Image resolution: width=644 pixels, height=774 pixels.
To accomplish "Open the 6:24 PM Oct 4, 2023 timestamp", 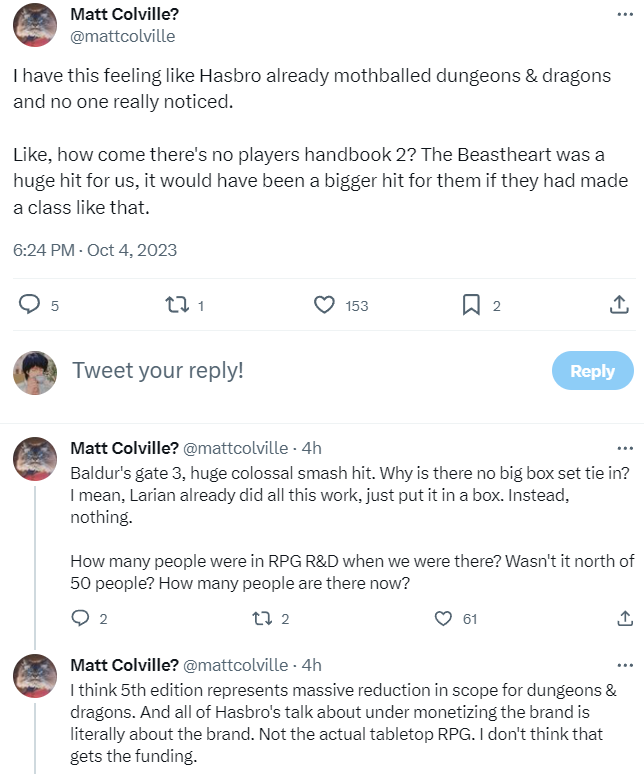I will click(95, 249).
